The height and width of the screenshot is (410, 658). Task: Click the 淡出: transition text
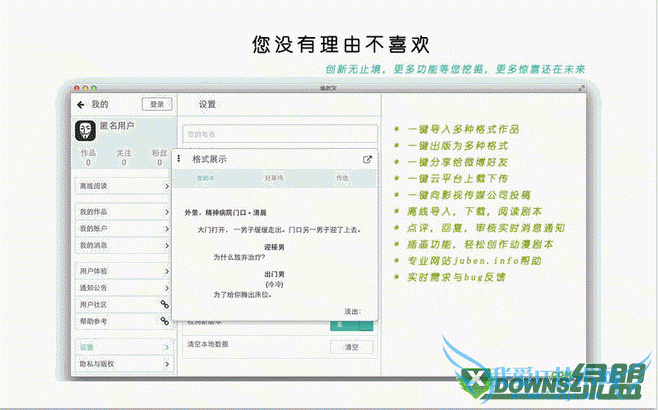[x=352, y=311]
